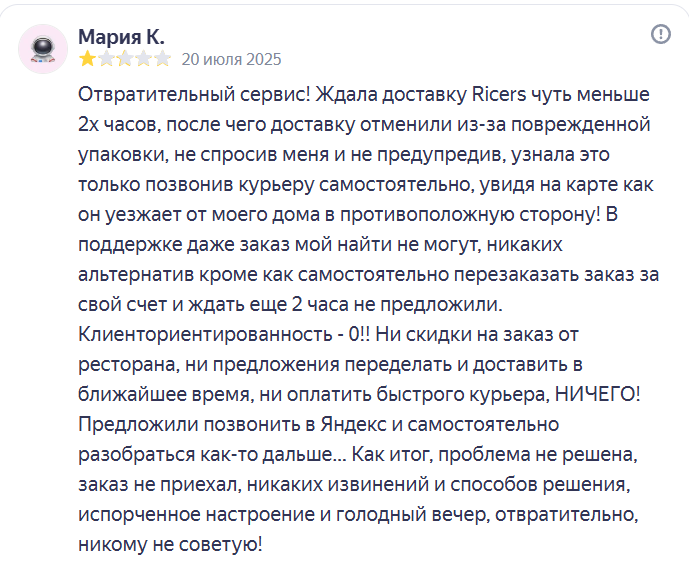Click the fifth gray rating star

pos(163,58)
